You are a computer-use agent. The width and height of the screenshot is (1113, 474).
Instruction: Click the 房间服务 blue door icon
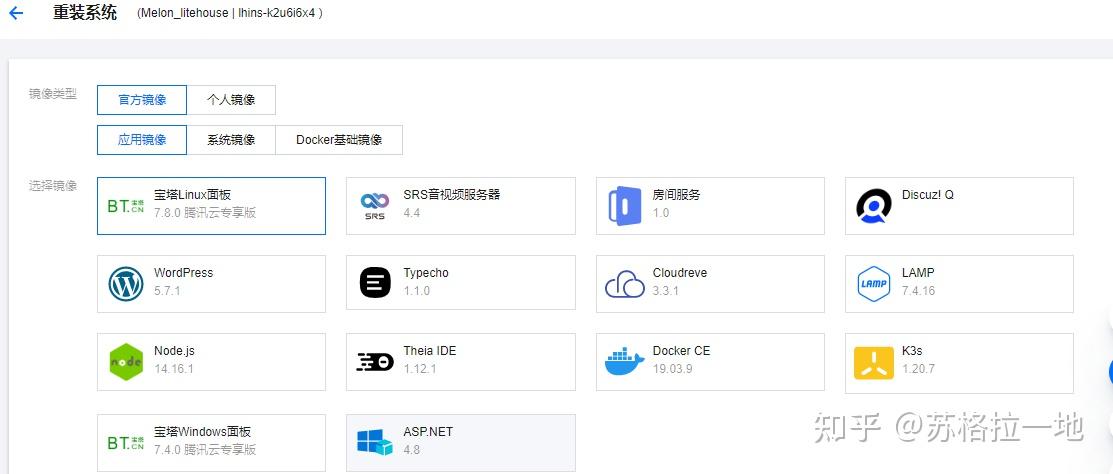625,206
